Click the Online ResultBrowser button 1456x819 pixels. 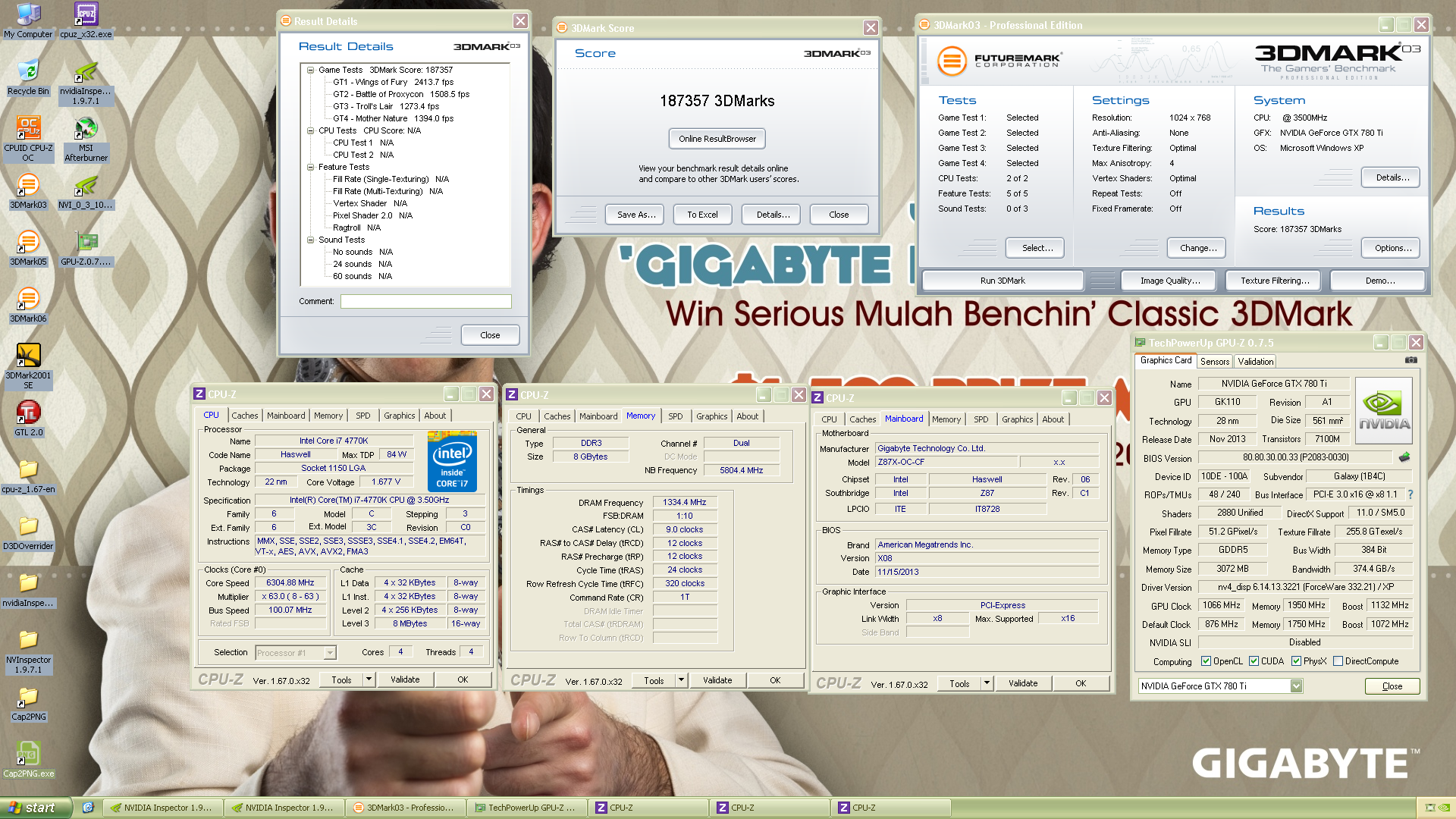click(x=717, y=139)
